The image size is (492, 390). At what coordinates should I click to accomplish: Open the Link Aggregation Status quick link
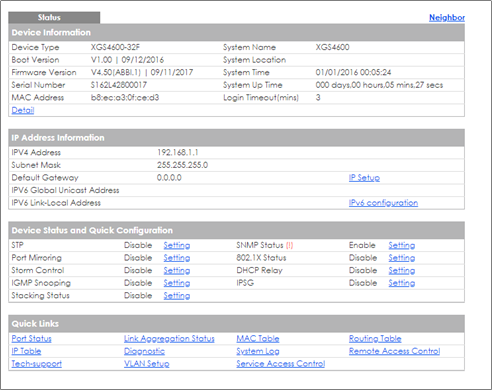169,339
